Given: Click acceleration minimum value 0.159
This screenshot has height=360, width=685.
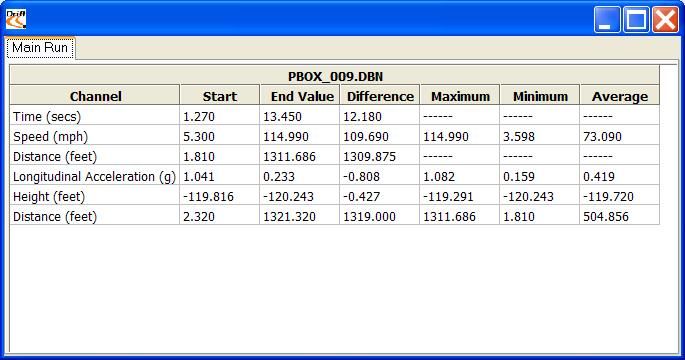Looking at the screenshot, I should click(x=519, y=177).
